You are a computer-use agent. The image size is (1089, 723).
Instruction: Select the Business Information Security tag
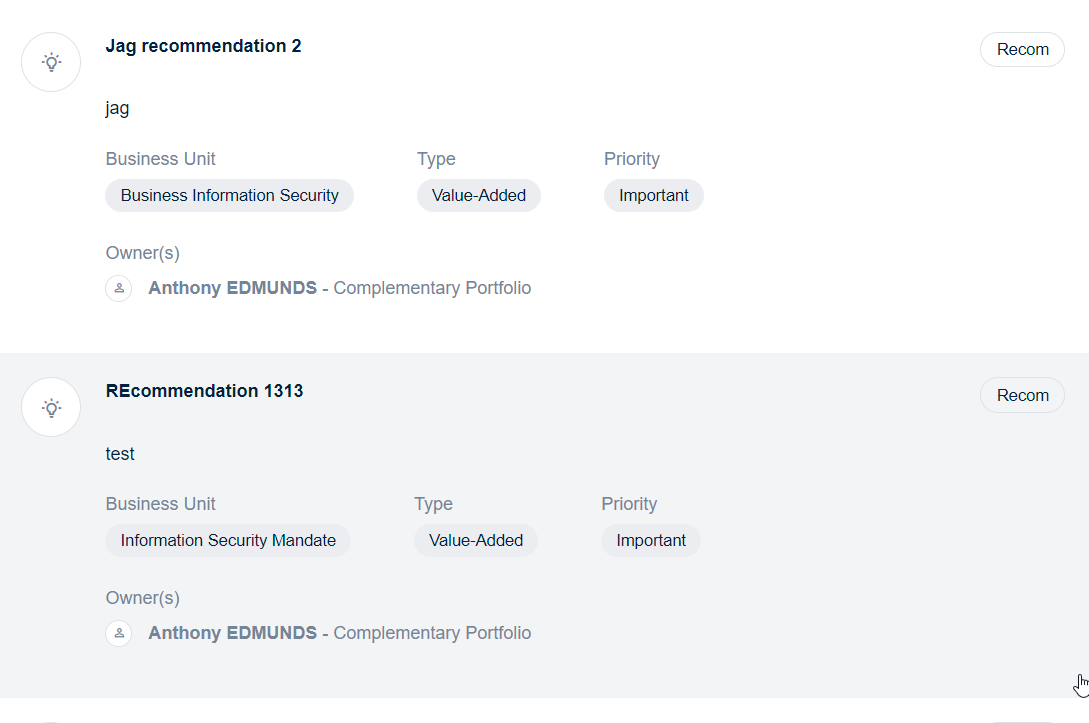[229, 196]
